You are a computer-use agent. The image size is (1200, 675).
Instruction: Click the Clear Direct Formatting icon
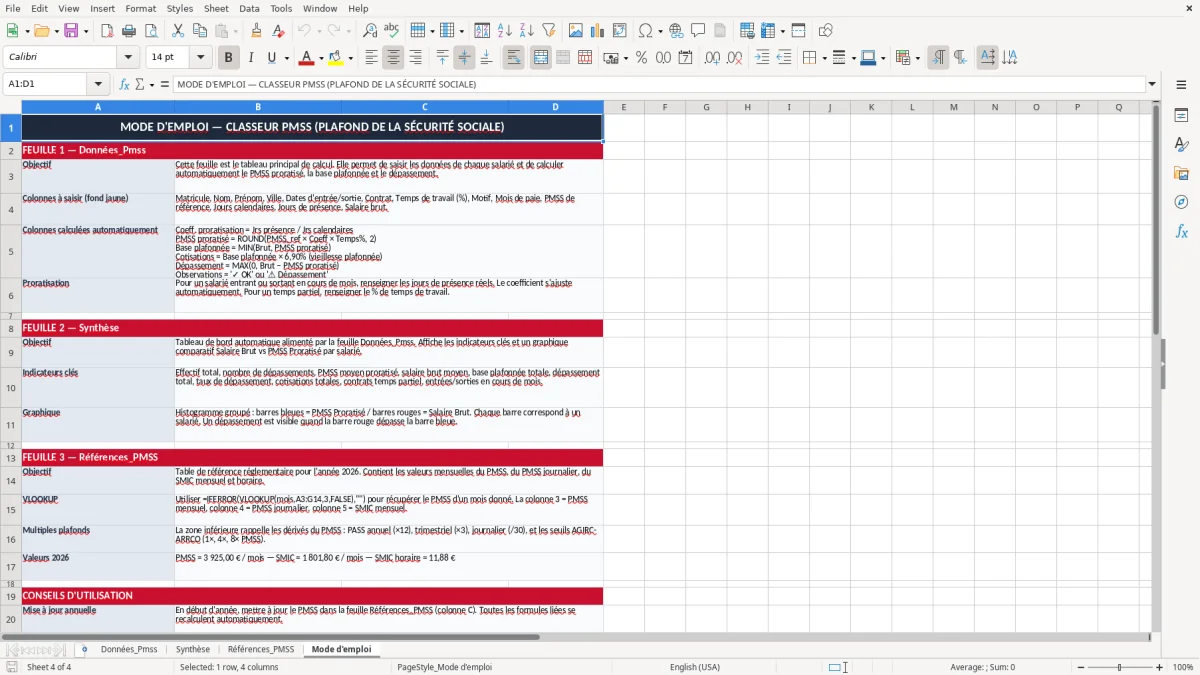(x=278, y=31)
